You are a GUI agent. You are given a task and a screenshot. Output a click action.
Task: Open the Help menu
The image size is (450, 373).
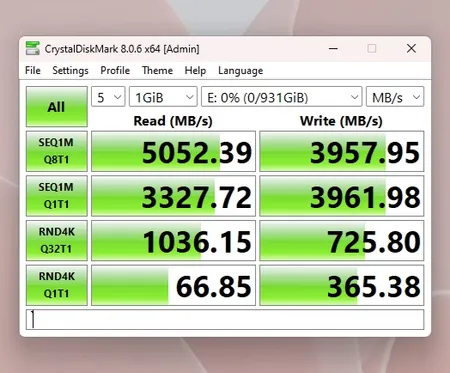click(195, 70)
